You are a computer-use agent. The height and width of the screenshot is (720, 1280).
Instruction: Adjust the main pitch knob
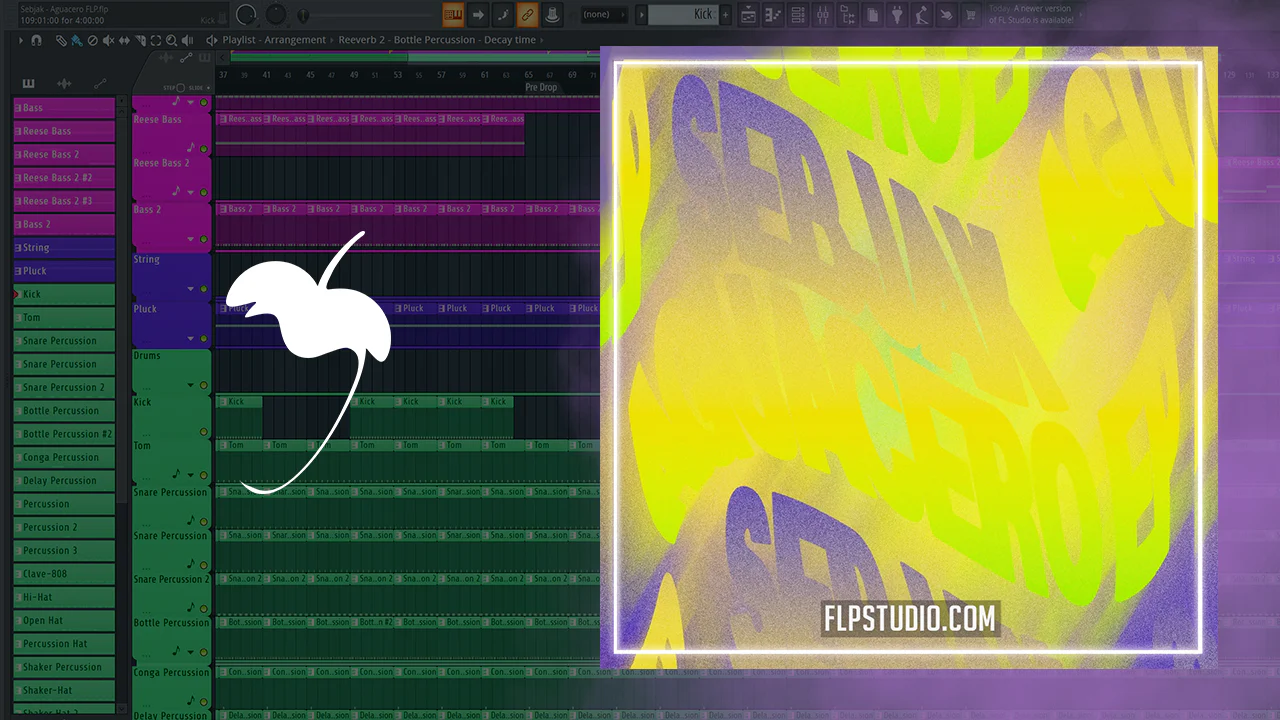(276, 15)
